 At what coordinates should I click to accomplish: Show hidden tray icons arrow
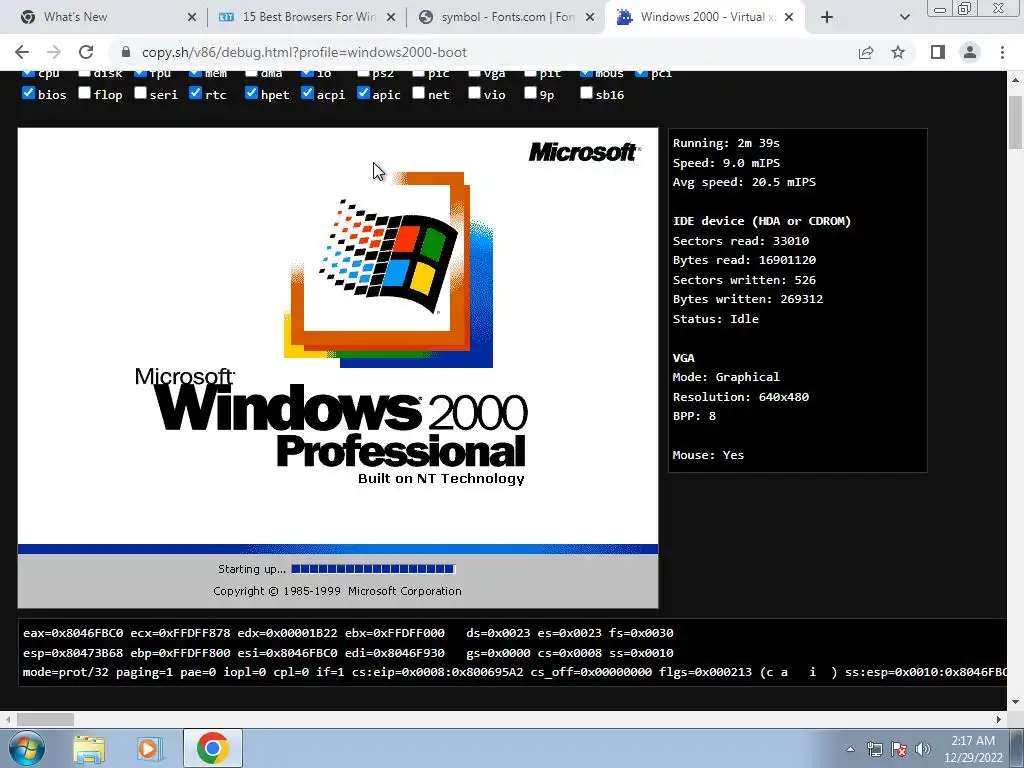(x=850, y=749)
